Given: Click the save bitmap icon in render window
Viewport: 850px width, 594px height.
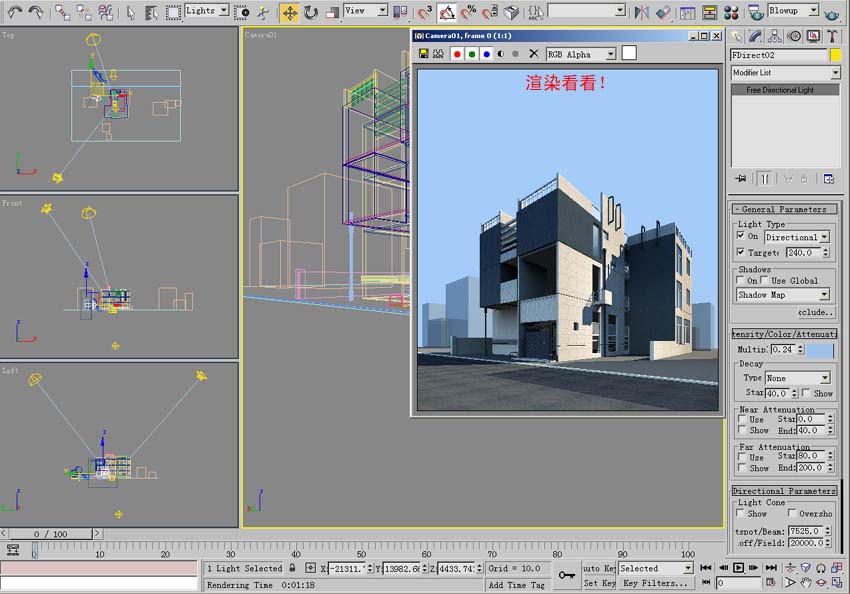Looking at the screenshot, I should point(424,54).
